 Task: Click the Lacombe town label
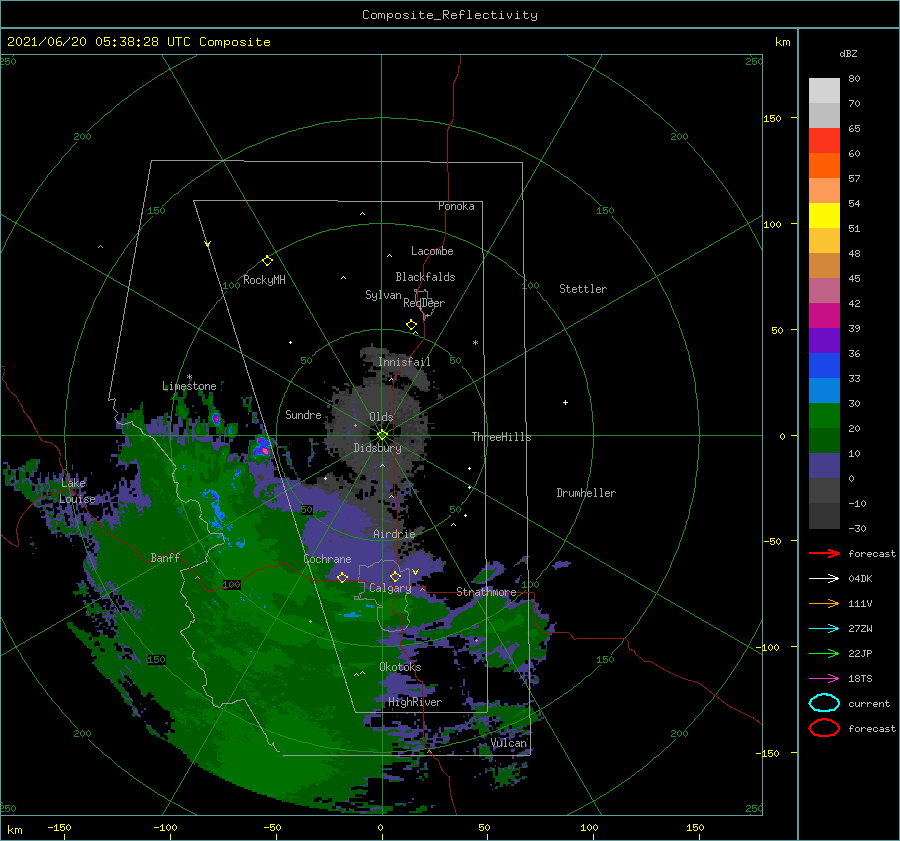point(432,251)
